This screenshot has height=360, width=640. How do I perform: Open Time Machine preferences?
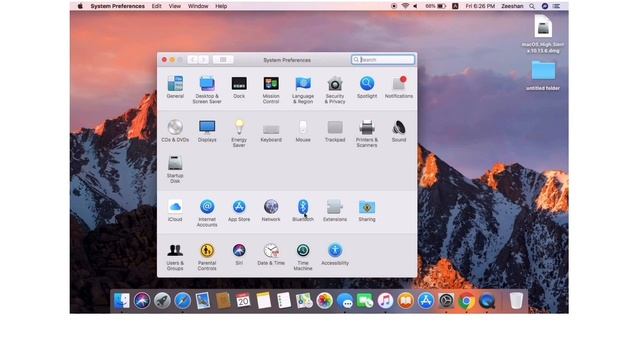[303, 257]
